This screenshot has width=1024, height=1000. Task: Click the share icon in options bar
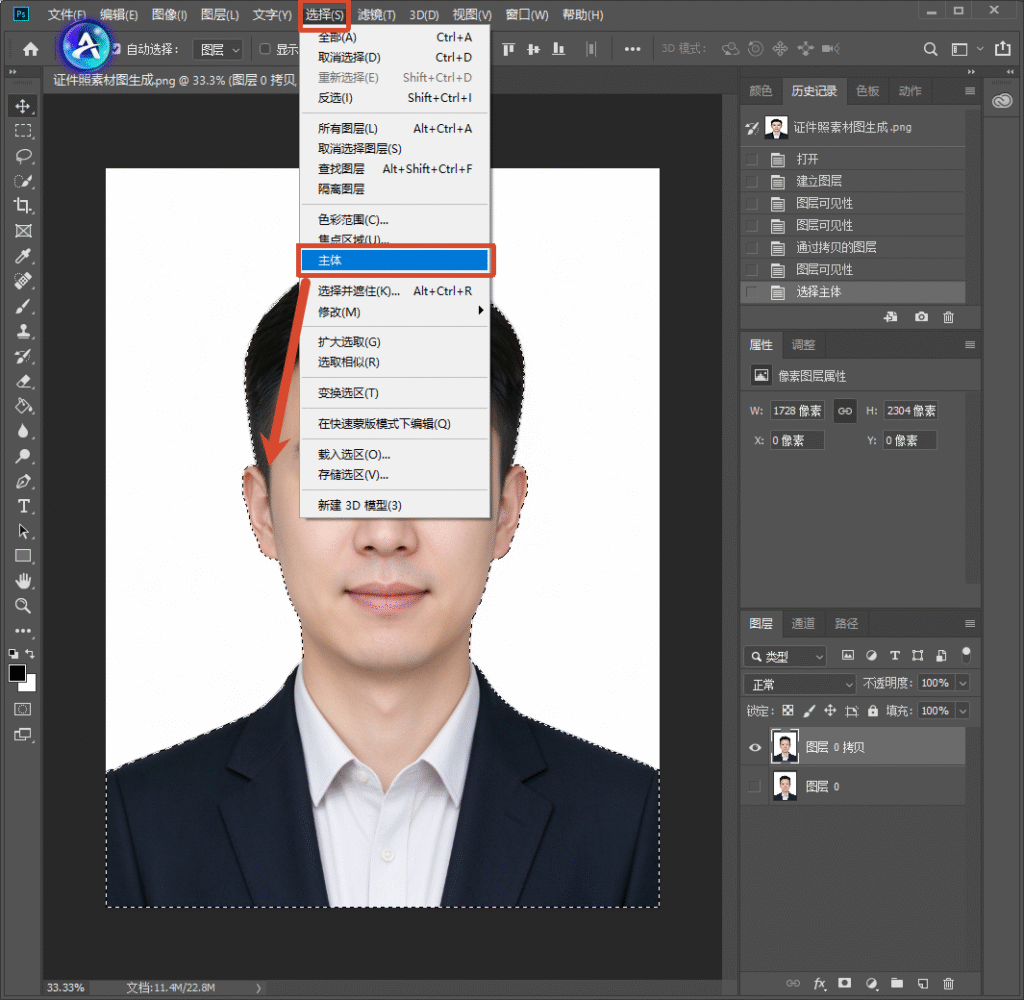(x=1002, y=48)
